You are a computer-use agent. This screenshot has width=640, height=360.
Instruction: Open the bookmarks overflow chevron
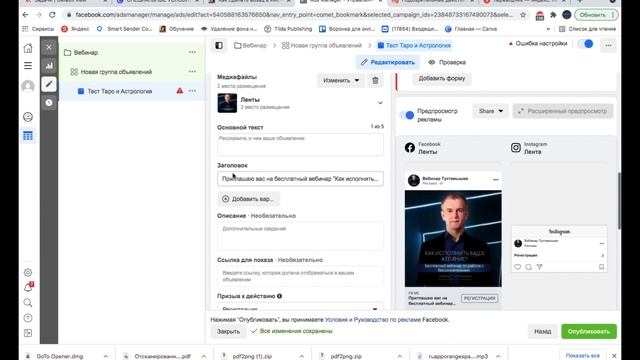click(x=548, y=29)
